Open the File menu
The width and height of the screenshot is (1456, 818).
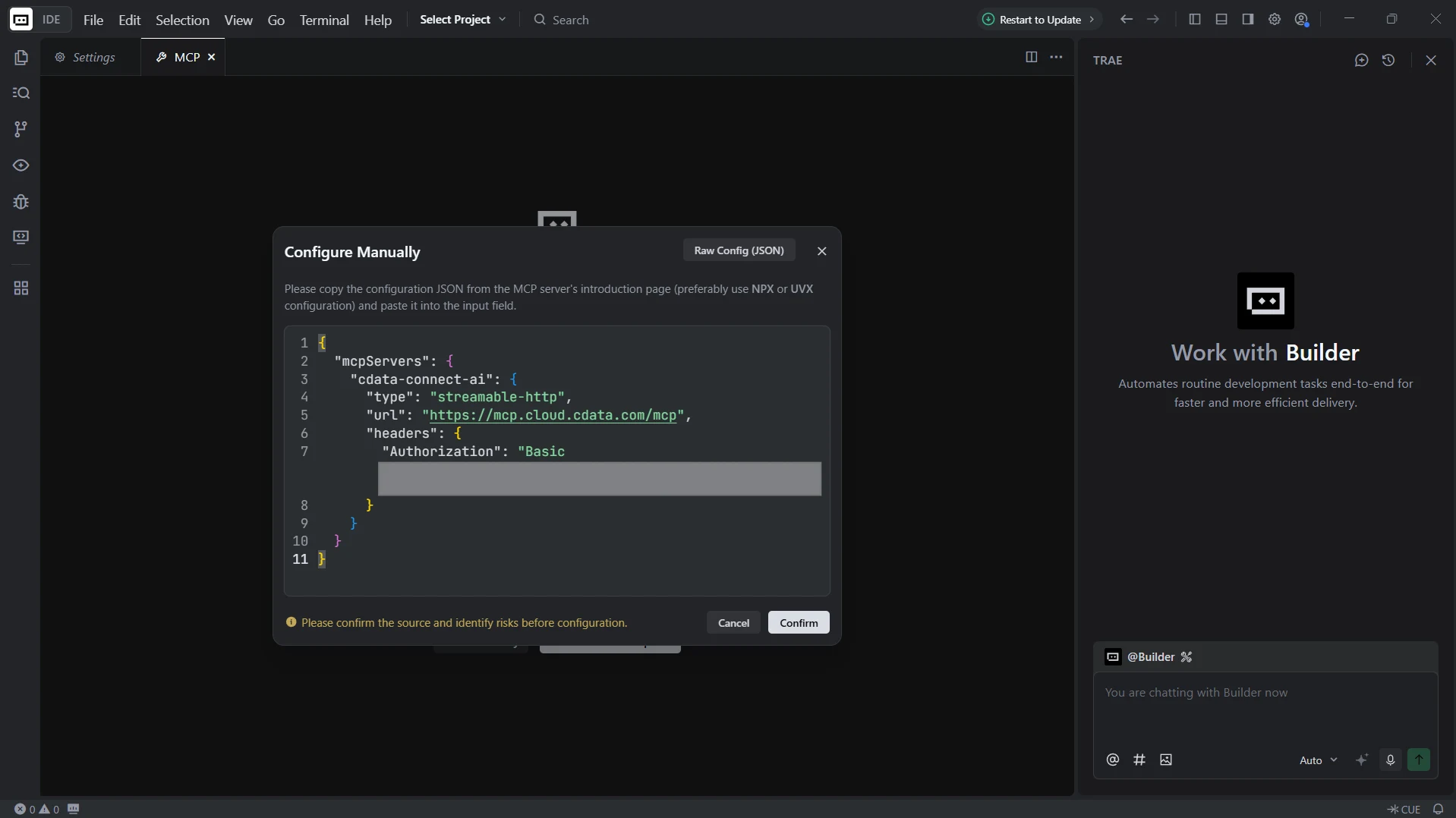click(x=93, y=20)
